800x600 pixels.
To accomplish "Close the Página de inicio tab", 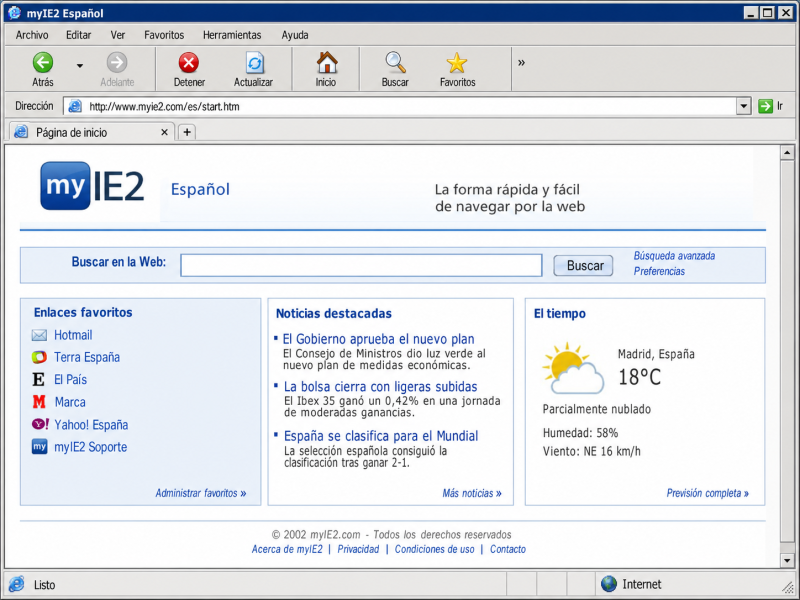I will [x=164, y=132].
